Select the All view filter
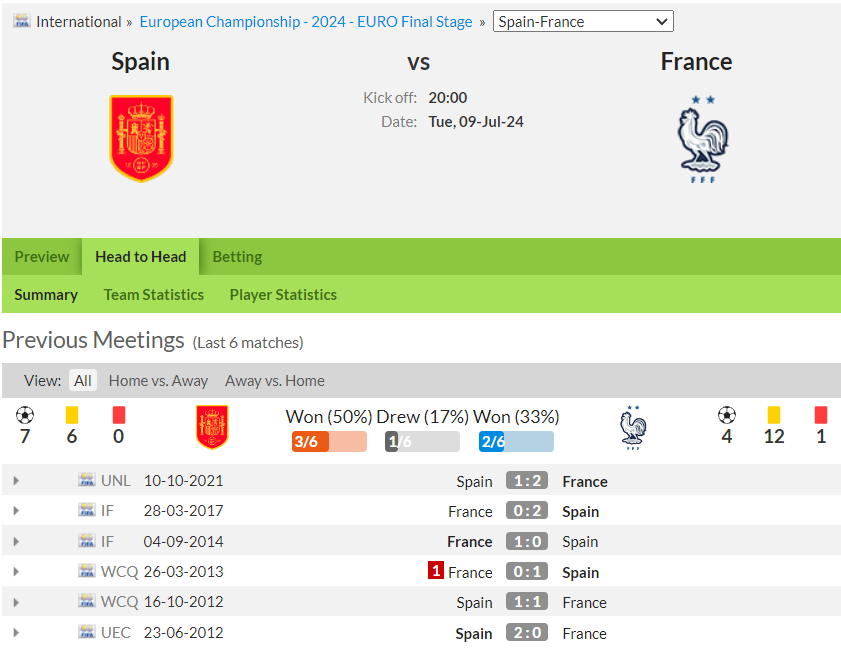The width and height of the screenshot is (841, 662). [x=83, y=380]
